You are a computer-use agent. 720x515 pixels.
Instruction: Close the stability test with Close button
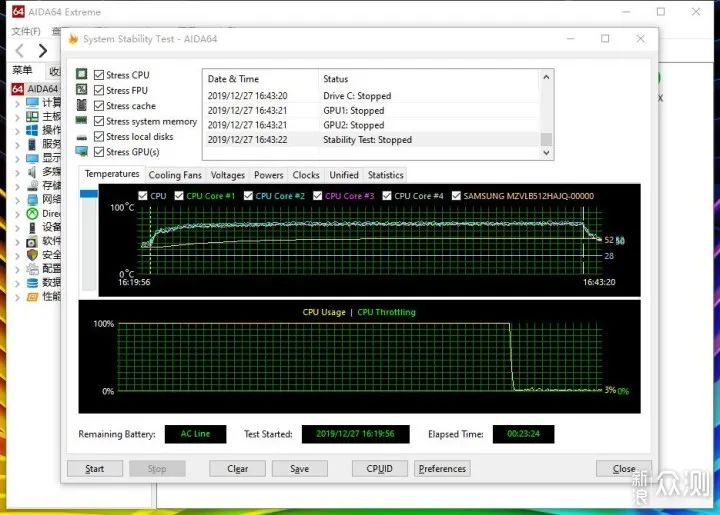(x=624, y=469)
